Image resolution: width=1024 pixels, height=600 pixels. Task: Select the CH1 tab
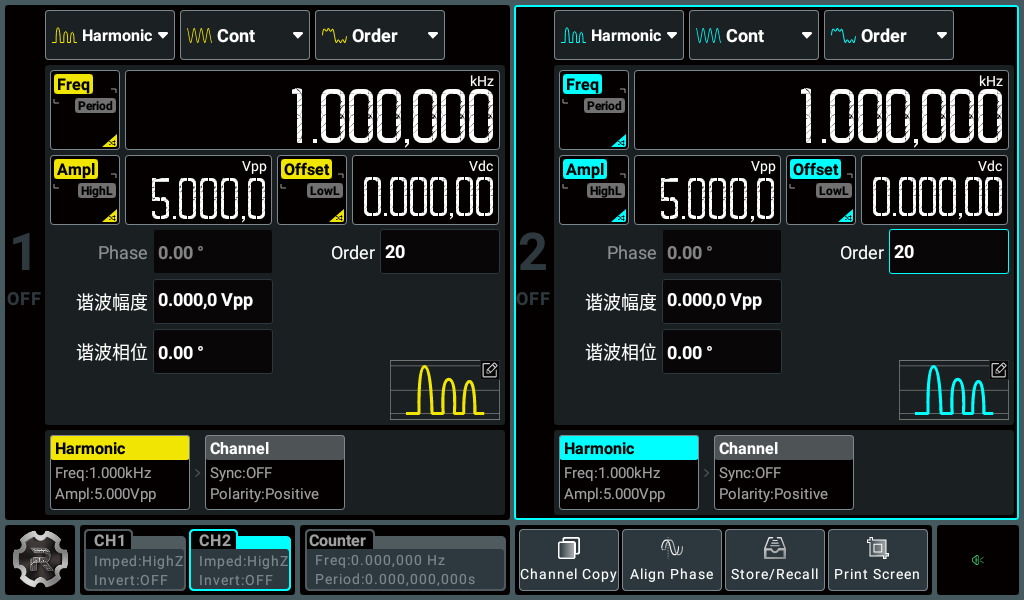point(135,560)
